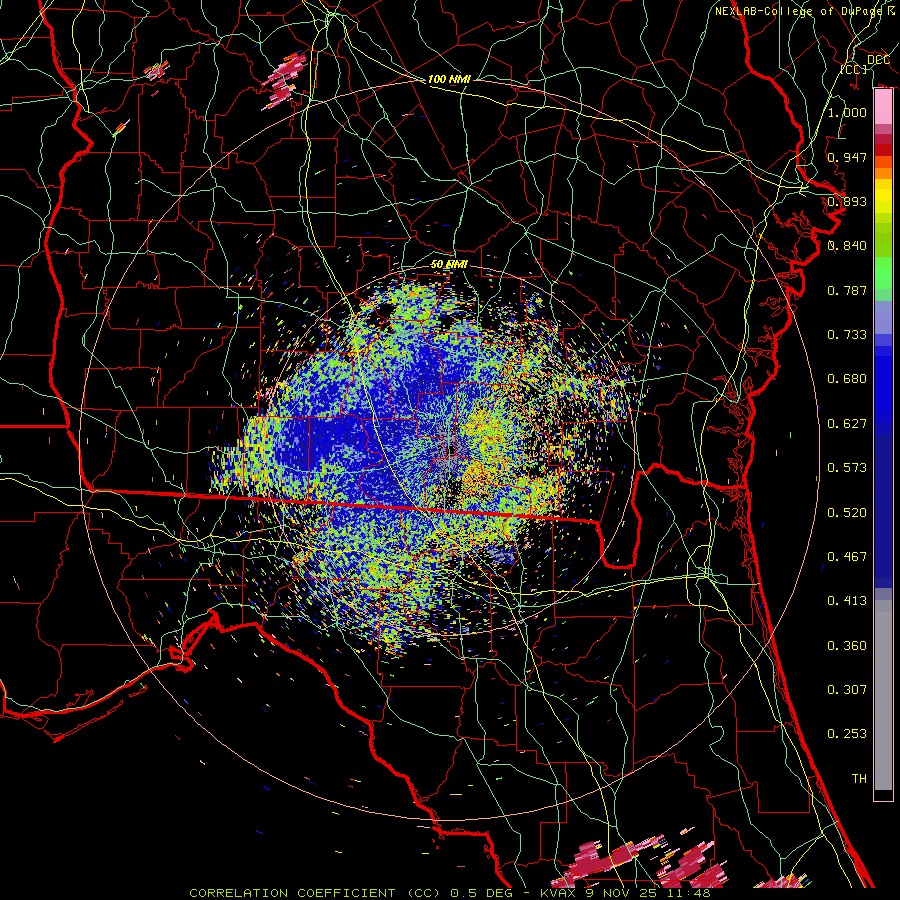Click the 0.893 legend value
This screenshot has width=900, height=900.
pos(847,201)
